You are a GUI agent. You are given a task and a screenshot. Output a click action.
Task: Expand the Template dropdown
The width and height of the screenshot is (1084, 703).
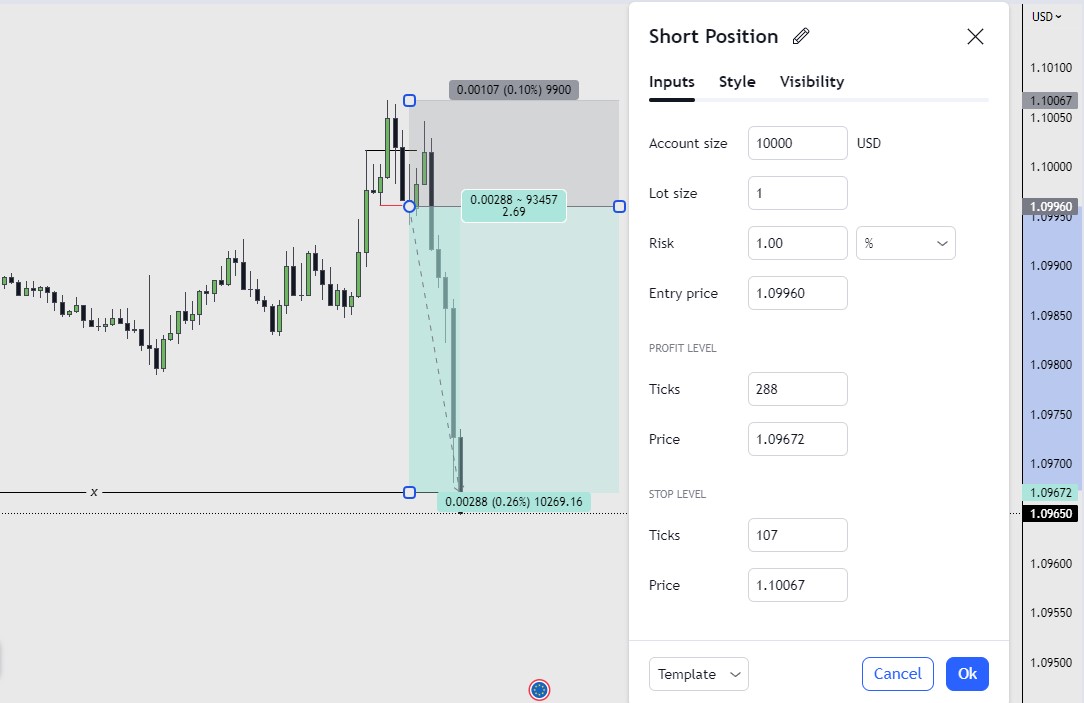tap(698, 674)
